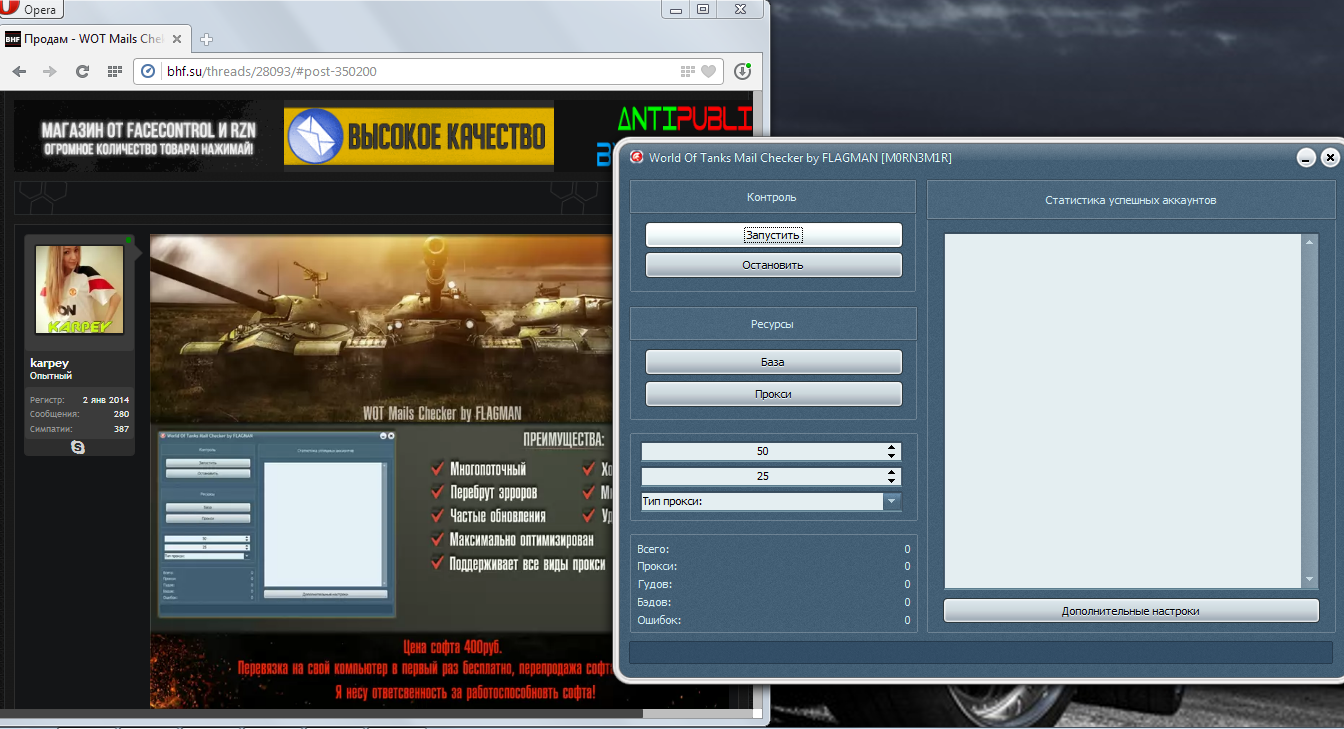Open a new tab with plus button
Image resolution: width=1344 pixels, height=729 pixels.
pyautogui.click(x=207, y=40)
